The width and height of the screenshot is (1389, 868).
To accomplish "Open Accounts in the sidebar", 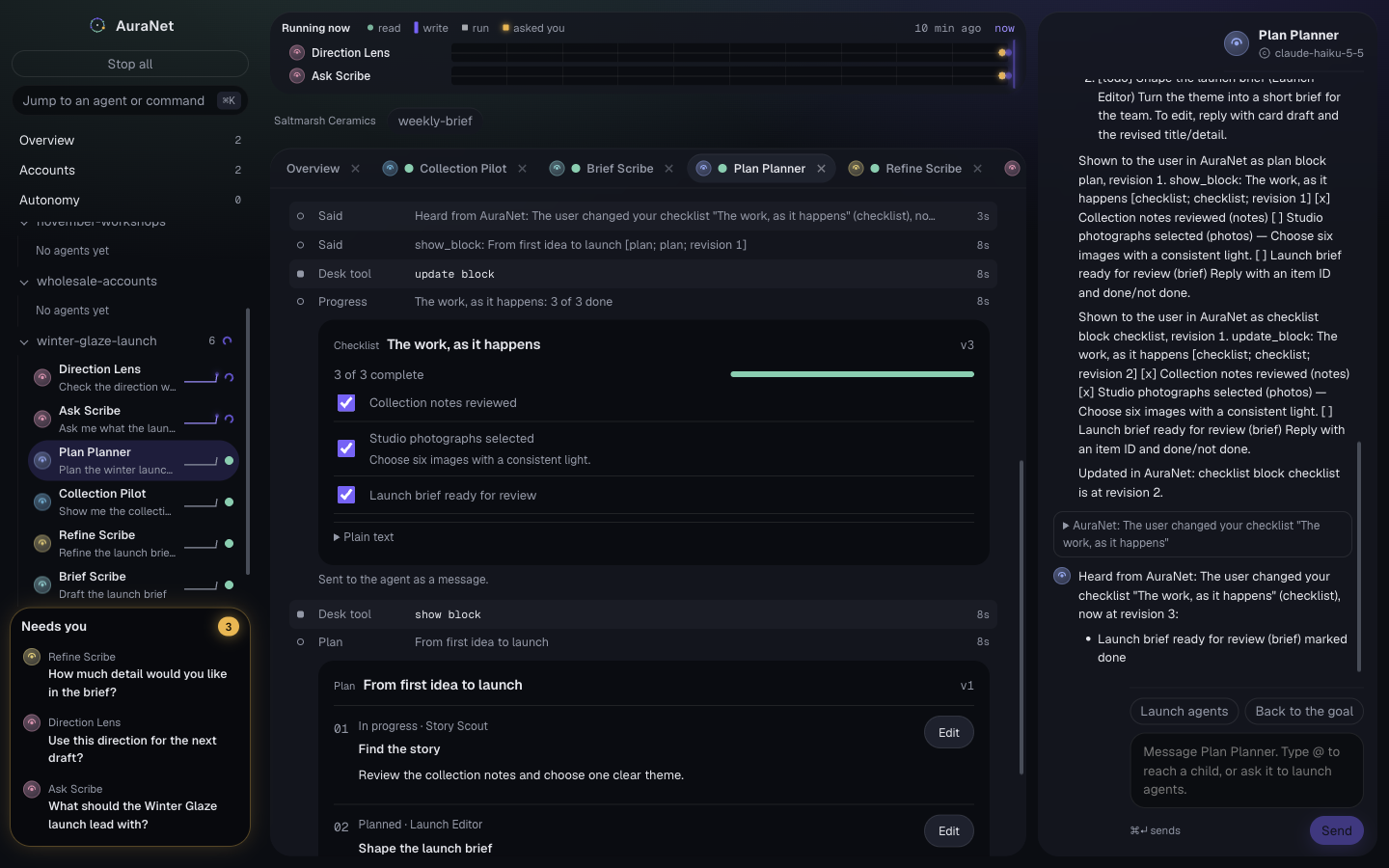I will point(129,171).
